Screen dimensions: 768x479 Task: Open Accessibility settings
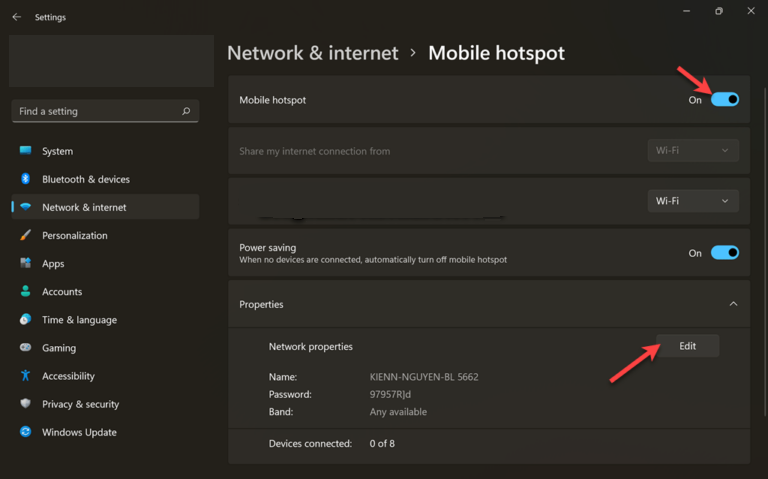click(105, 376)
